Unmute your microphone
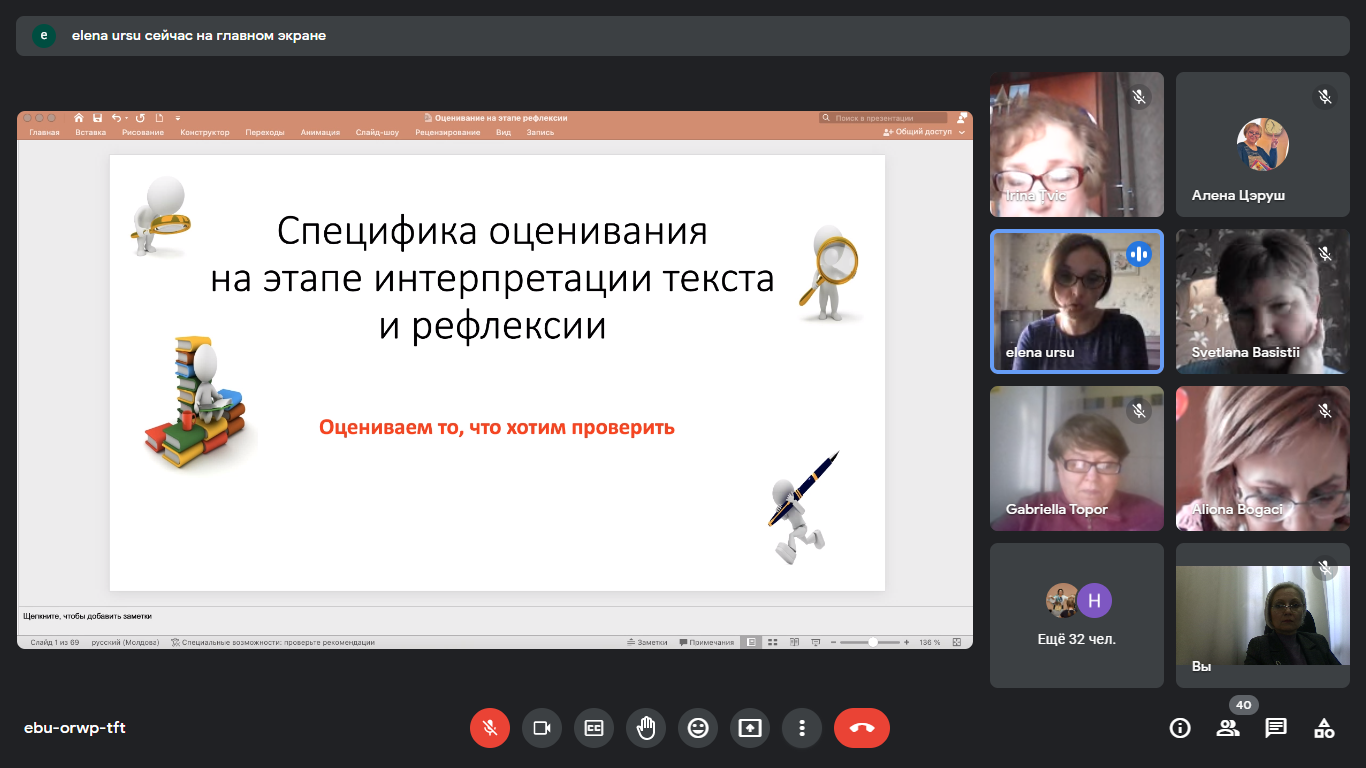This screenshot has width=1366, height=768. (490, 728)
